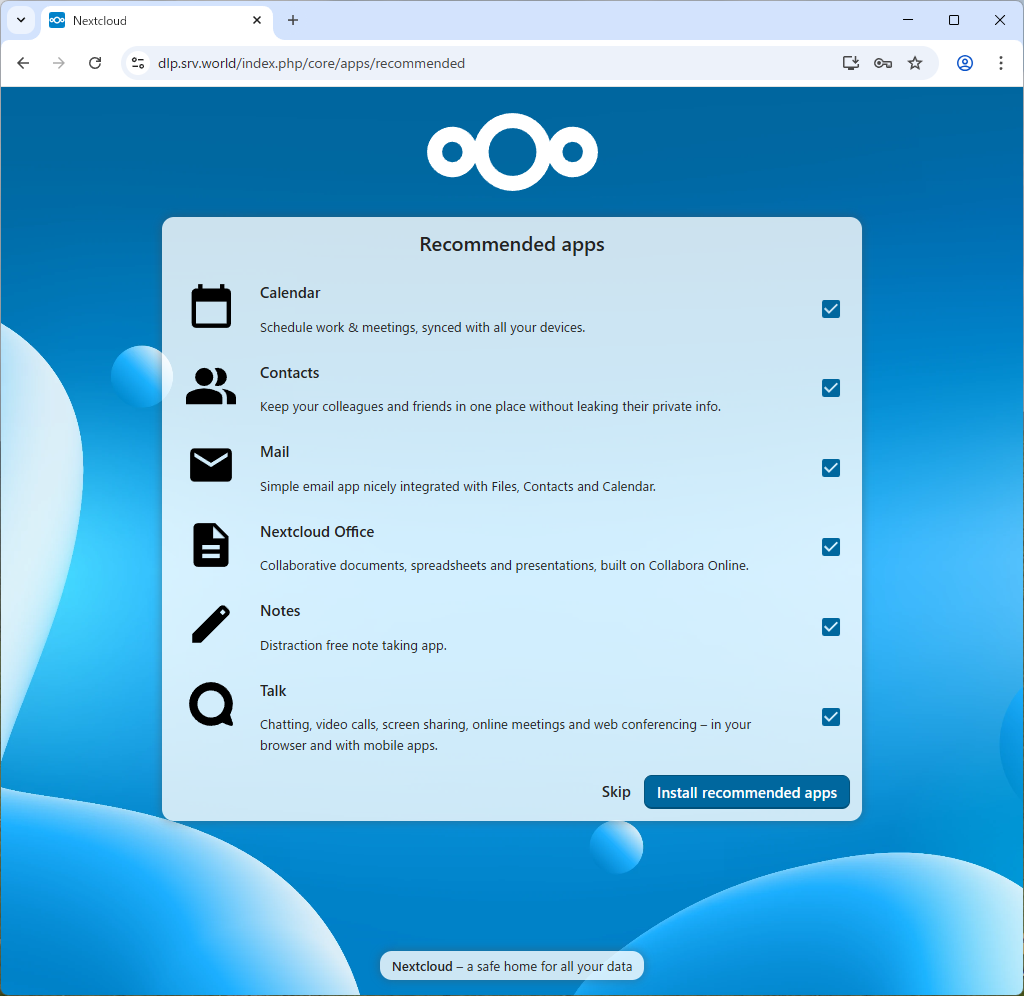Uncheck the Nextcloud Office checkbox
Image resolution: width=1024 pixels, height=996 pixels.
[x=831, y=547]
